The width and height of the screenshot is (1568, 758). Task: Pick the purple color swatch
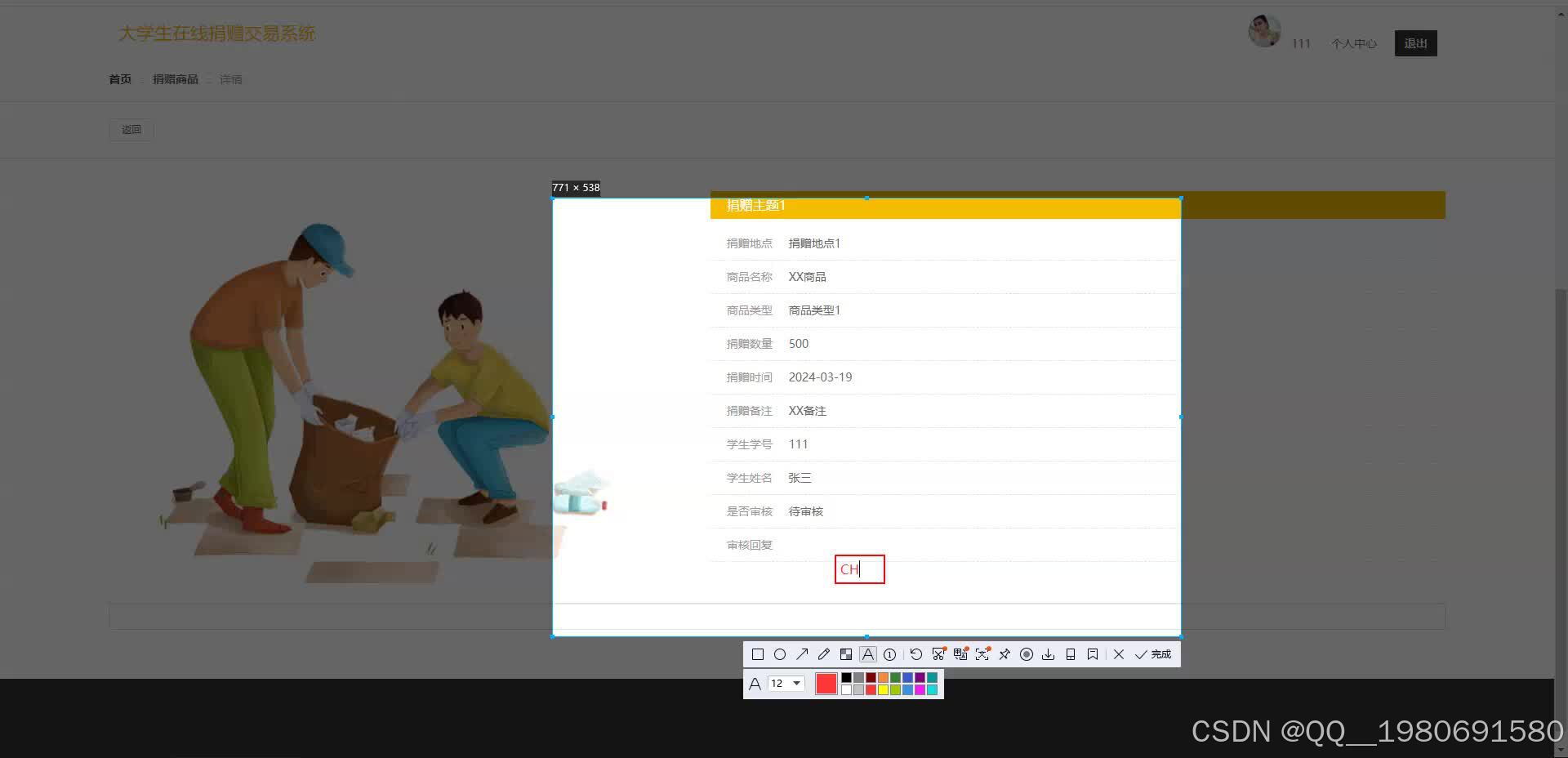tap(920, 678)
